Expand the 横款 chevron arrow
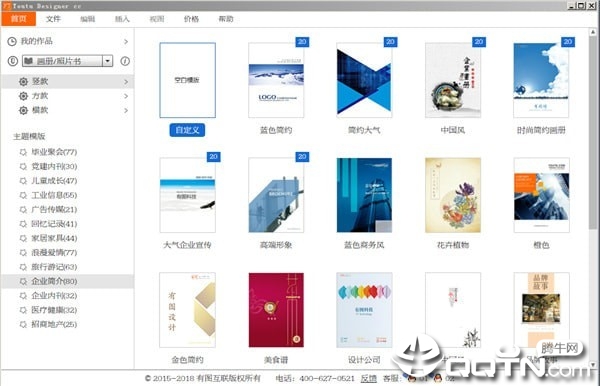 click(126, 111)
